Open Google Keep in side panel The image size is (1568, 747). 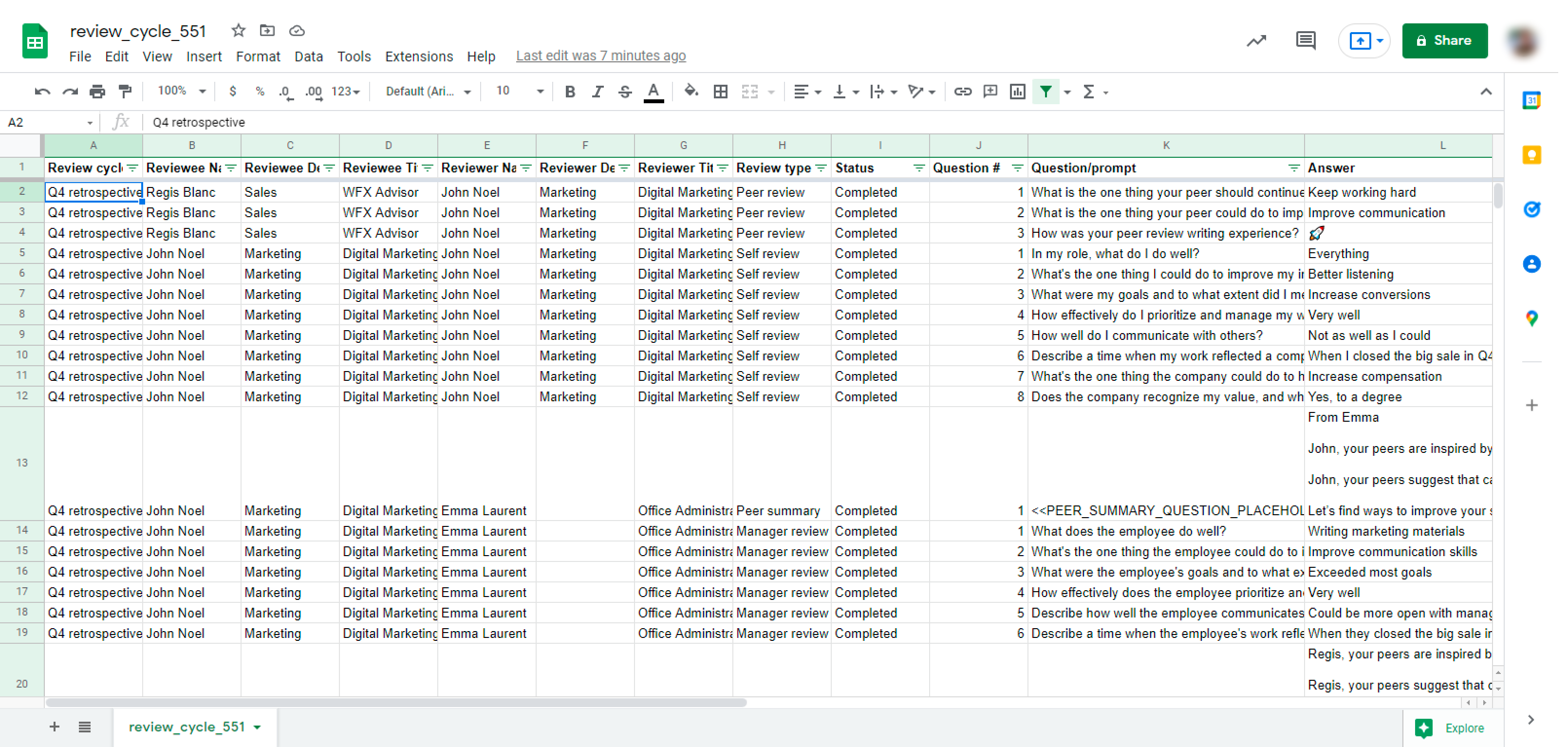1531,155
